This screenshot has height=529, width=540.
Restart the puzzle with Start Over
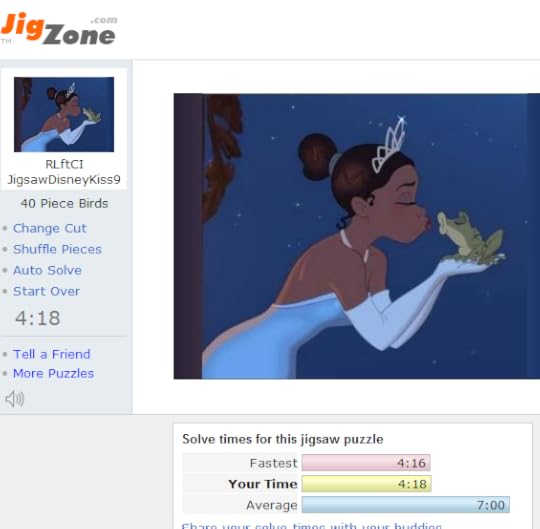click(46, 291)
